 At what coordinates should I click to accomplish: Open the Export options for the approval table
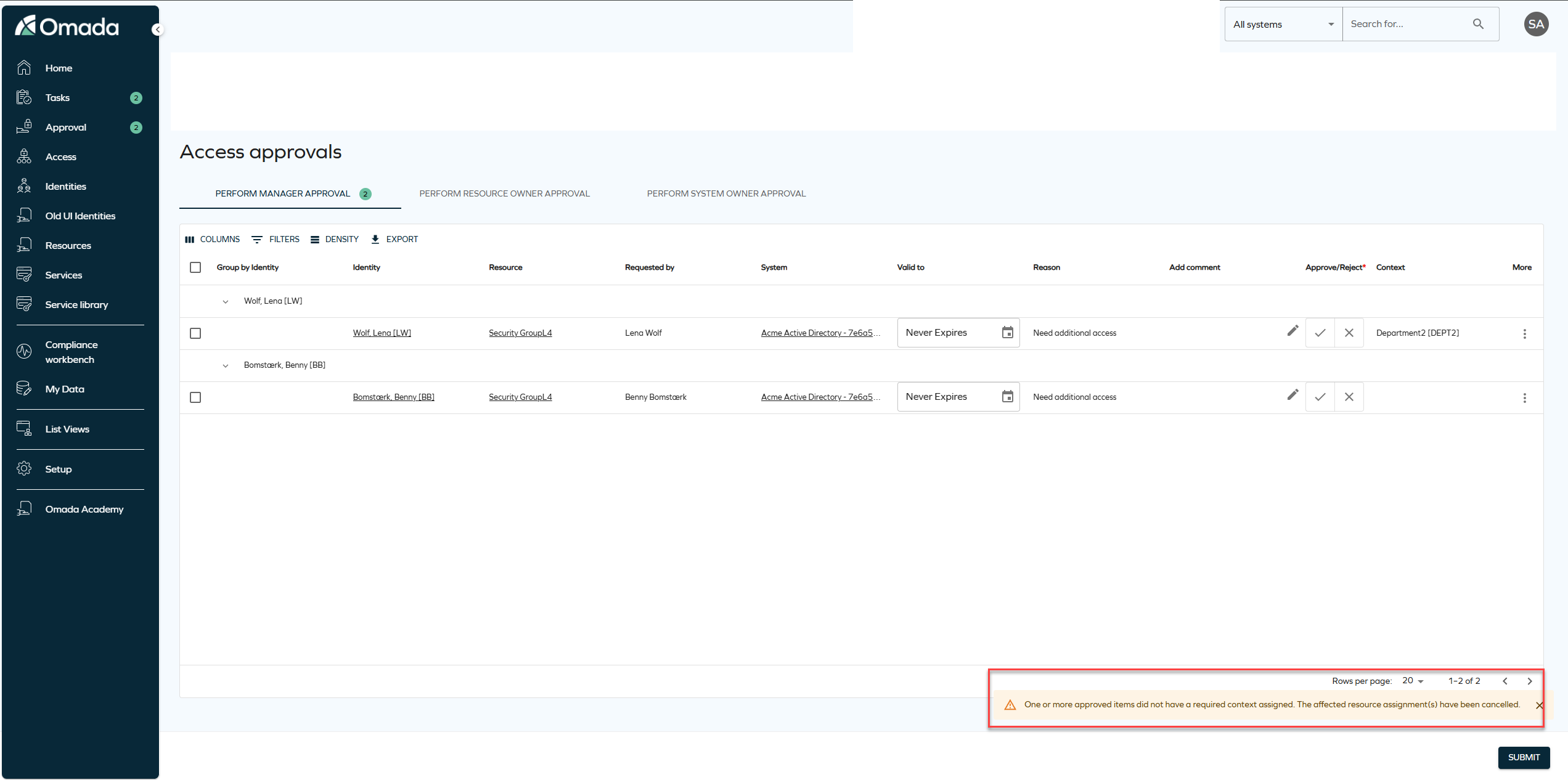coord(394,239)
